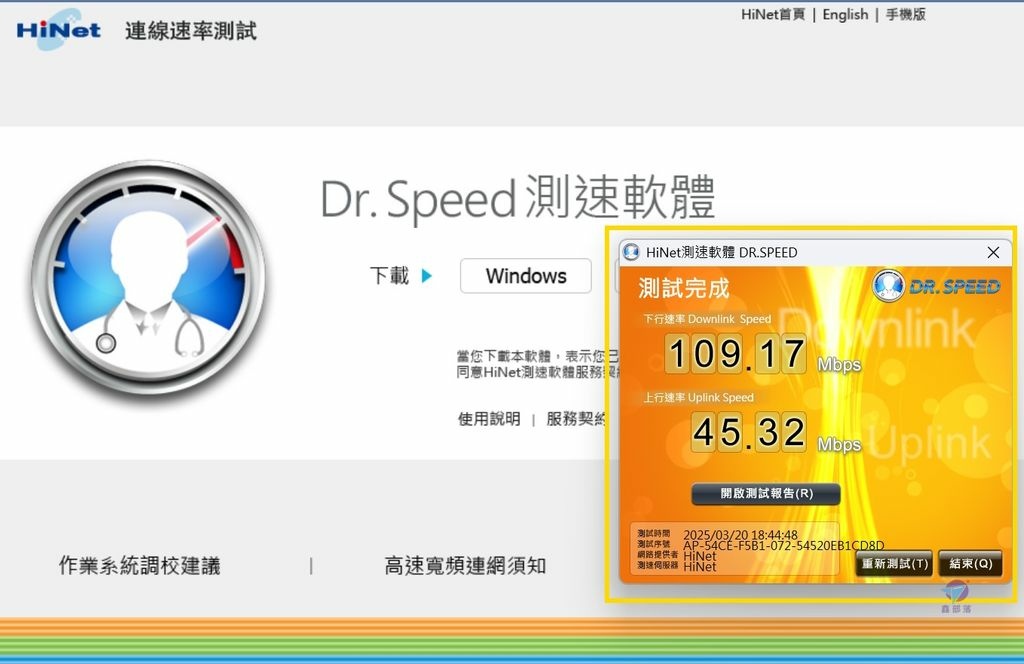The width and height of the screenshot is (1024, 664).
Task: Click the downlink speed value 109.17
Action: pyautogui.click(x=735, y=354)
